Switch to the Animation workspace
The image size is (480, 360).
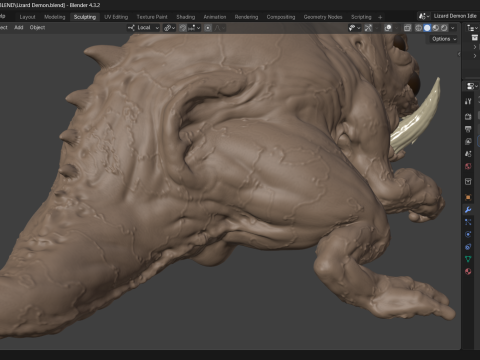pos(215,17)
